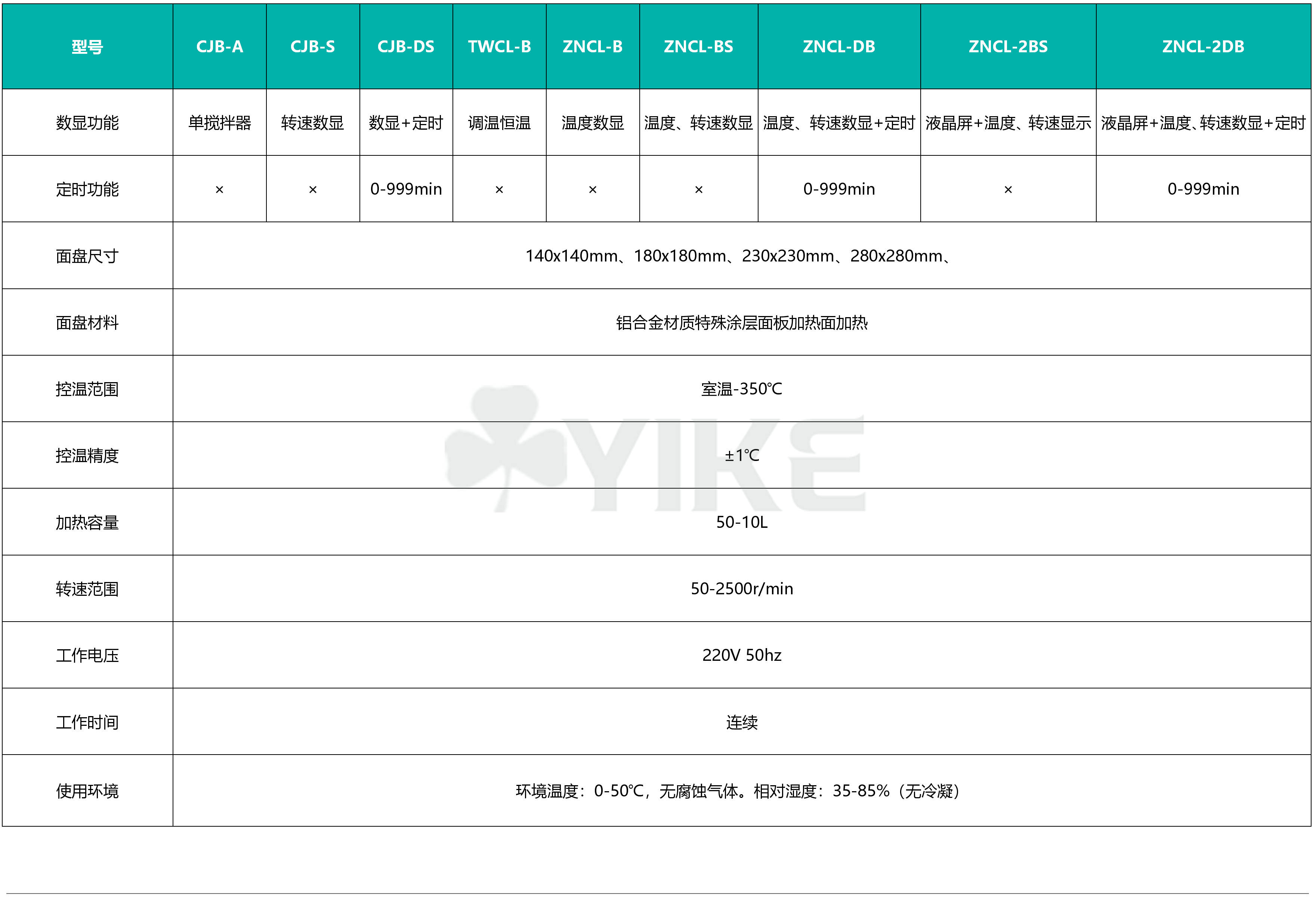Select the ZNCL-2DB column header
This screenshot has width=1316, height=904.
[1203, 46]
